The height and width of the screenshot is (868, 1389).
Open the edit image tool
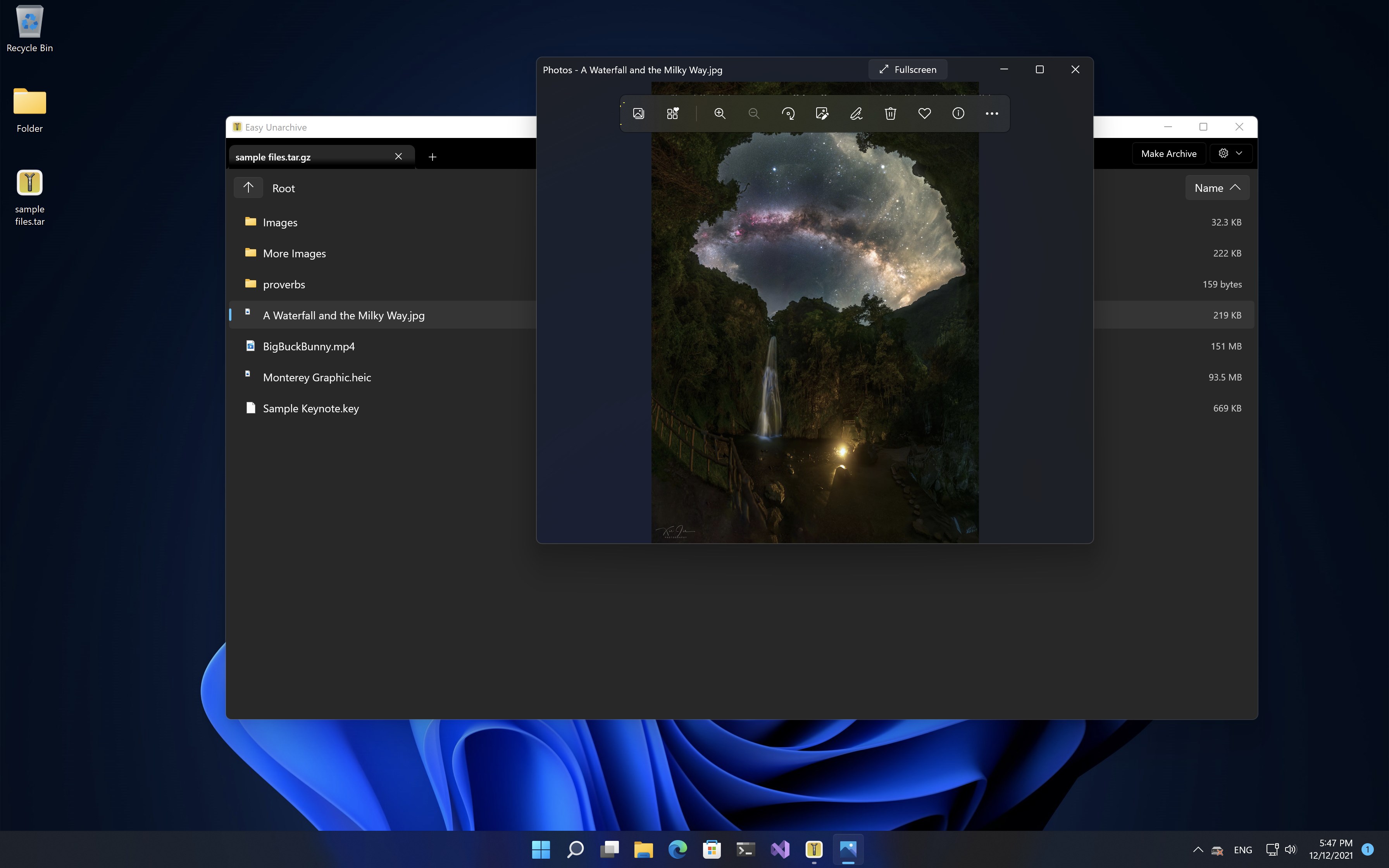pyautogui.click(x=822, y=114)
